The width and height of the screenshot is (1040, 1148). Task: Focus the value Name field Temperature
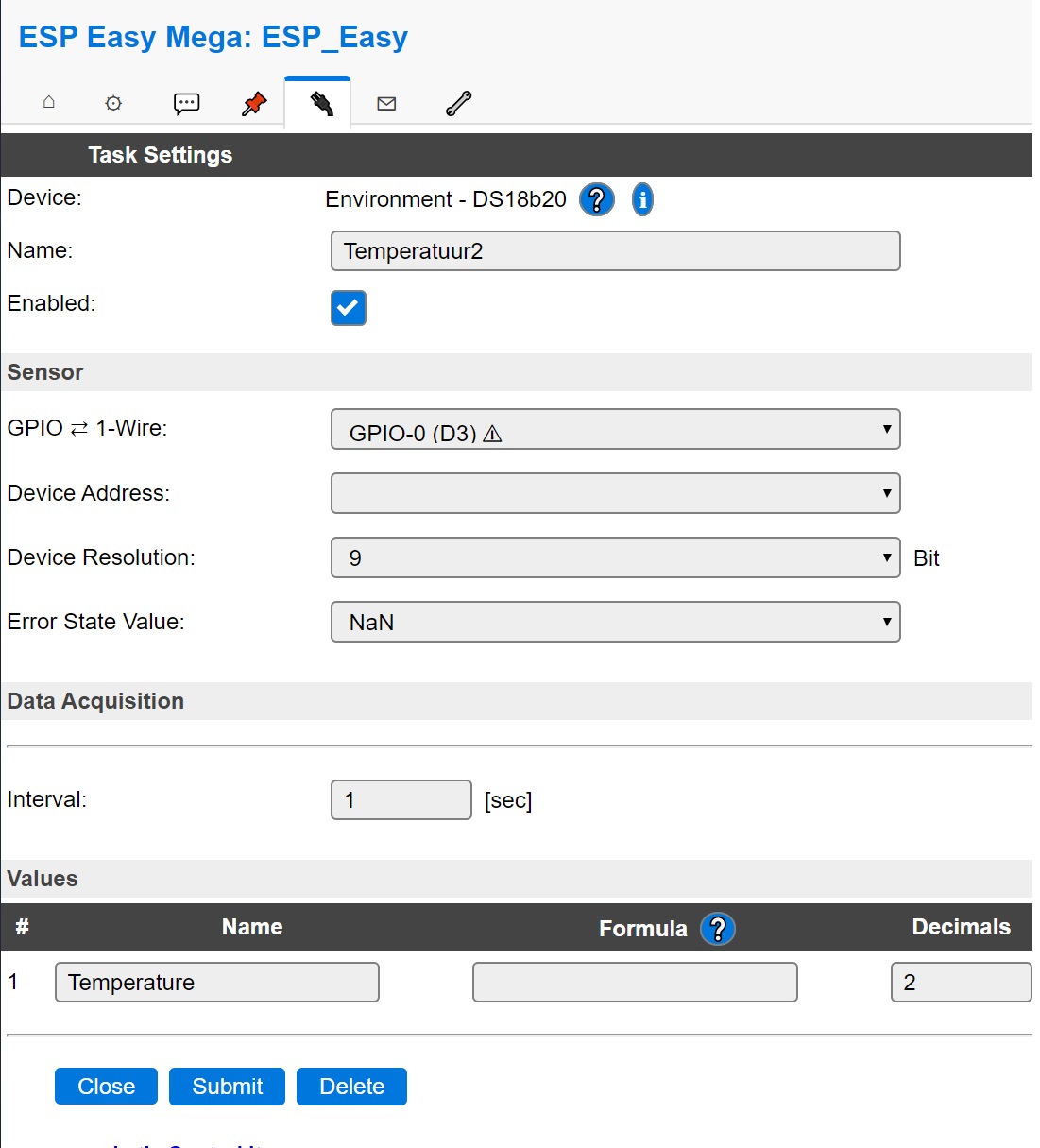pyautogui.click(x=217, y=982)
